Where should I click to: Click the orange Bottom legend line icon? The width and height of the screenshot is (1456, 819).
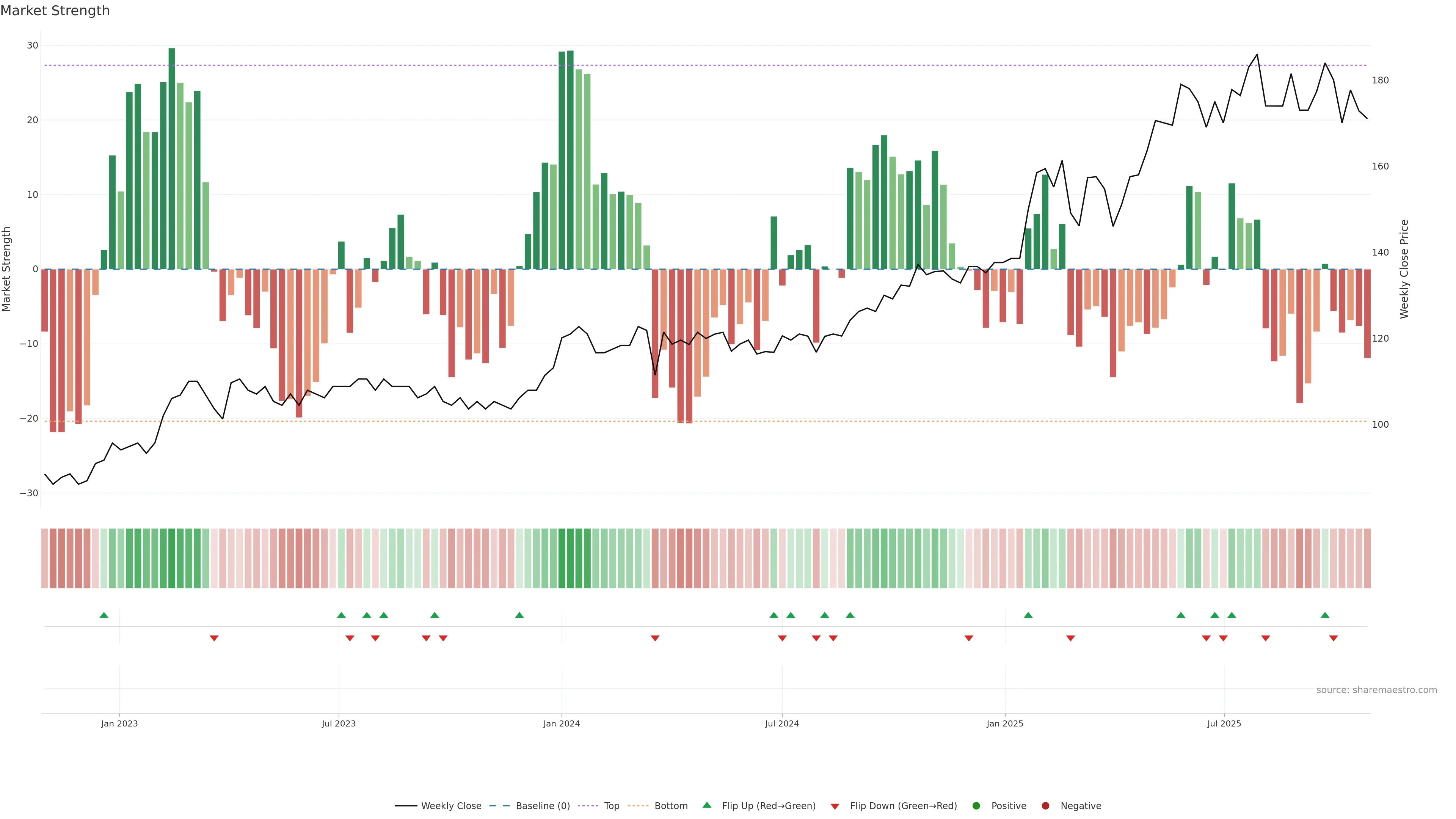638,806
